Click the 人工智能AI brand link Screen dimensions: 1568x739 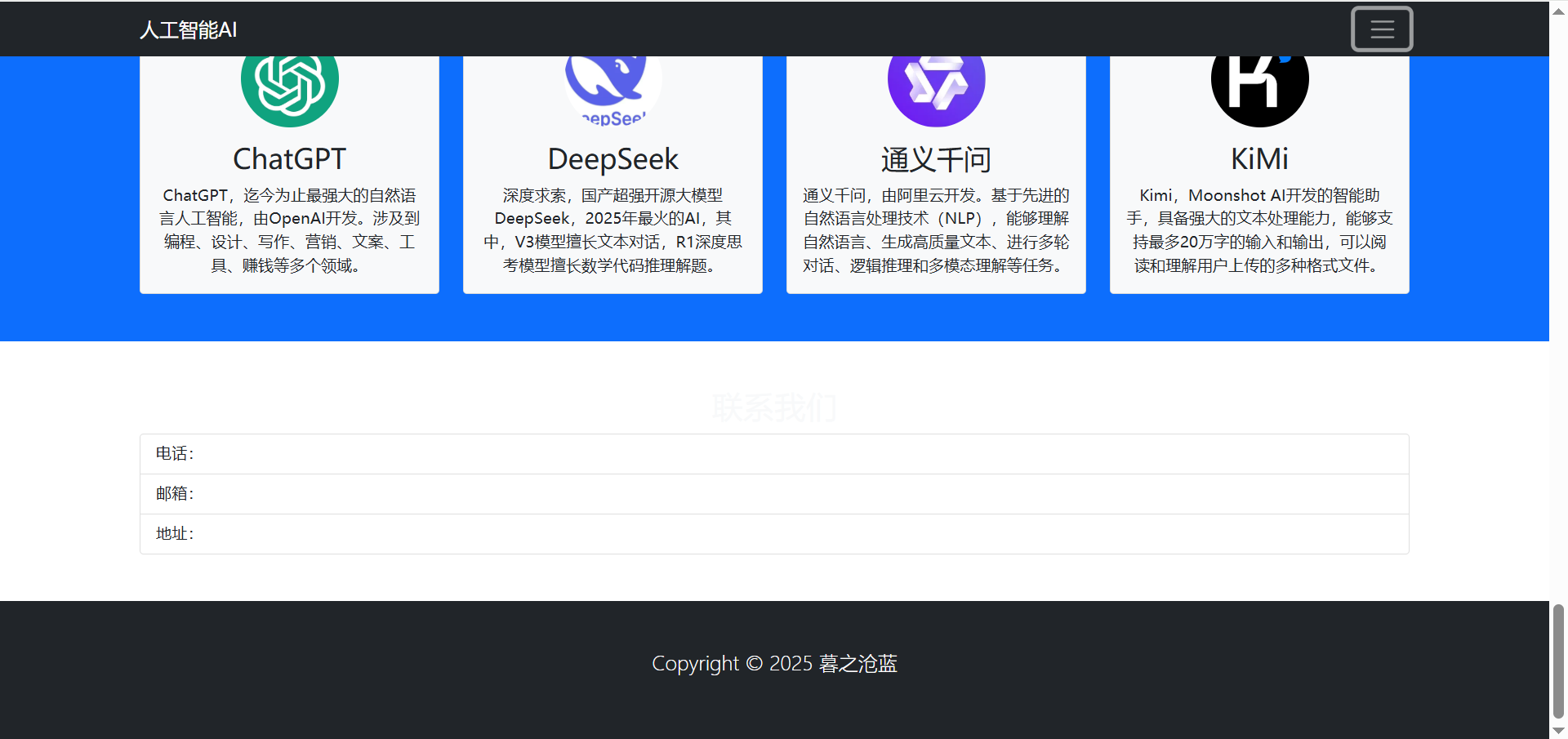(189, 30)
